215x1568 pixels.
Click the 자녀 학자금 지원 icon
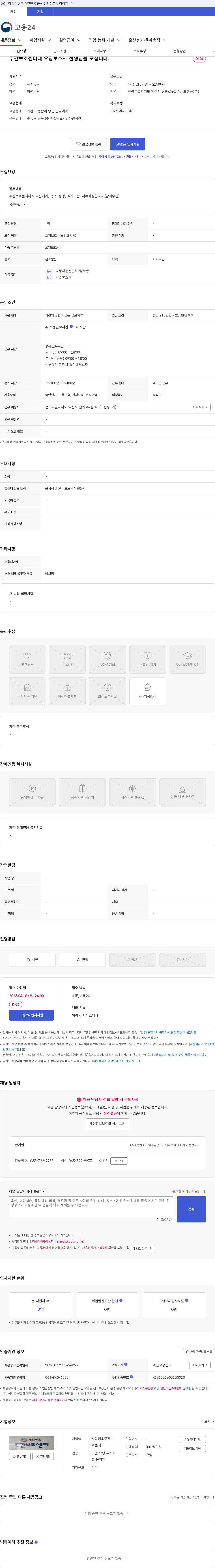coord(188,659)
